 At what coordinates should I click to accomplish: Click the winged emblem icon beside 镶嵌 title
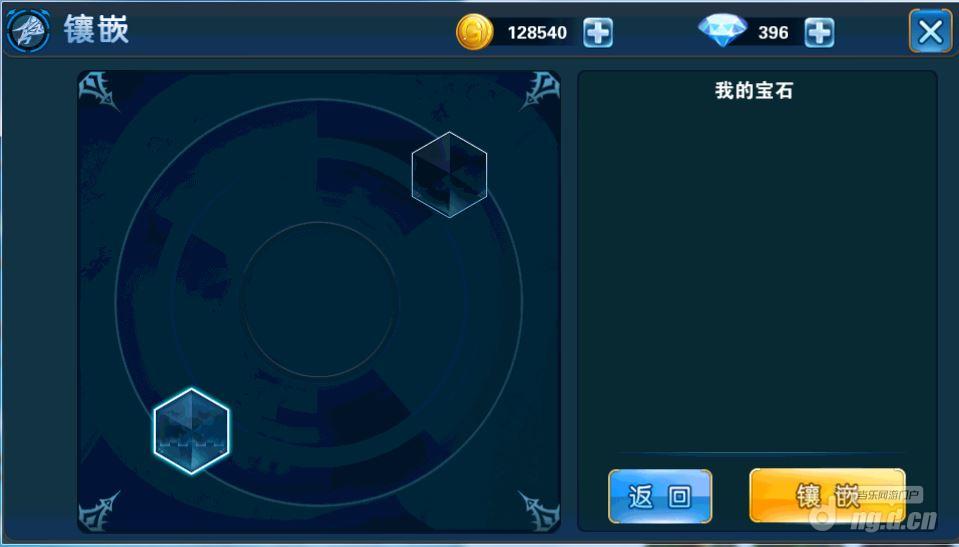[28, 31]
